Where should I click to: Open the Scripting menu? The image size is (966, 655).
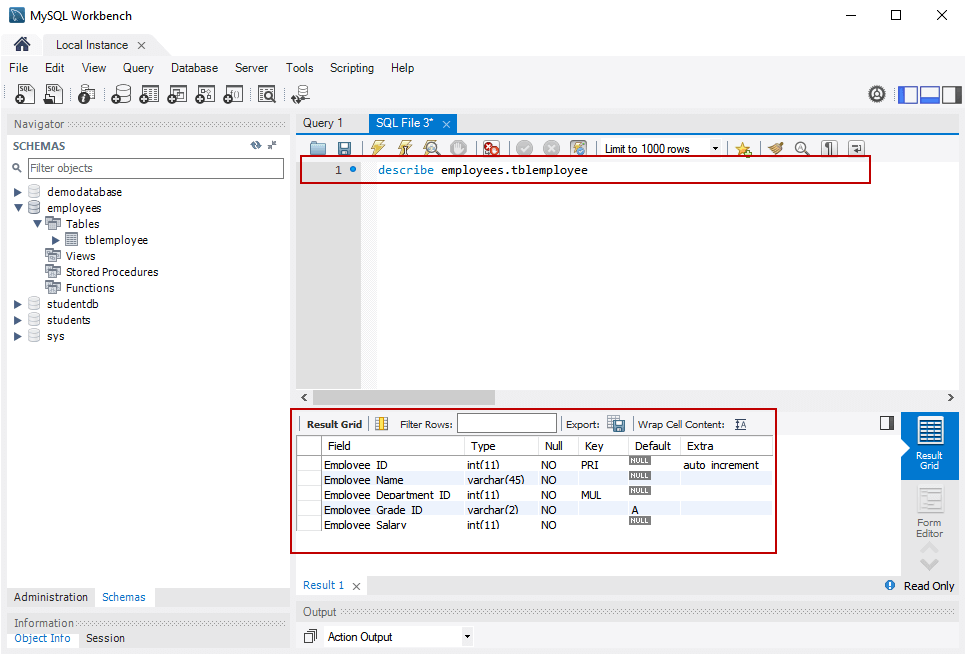(352, 68)
